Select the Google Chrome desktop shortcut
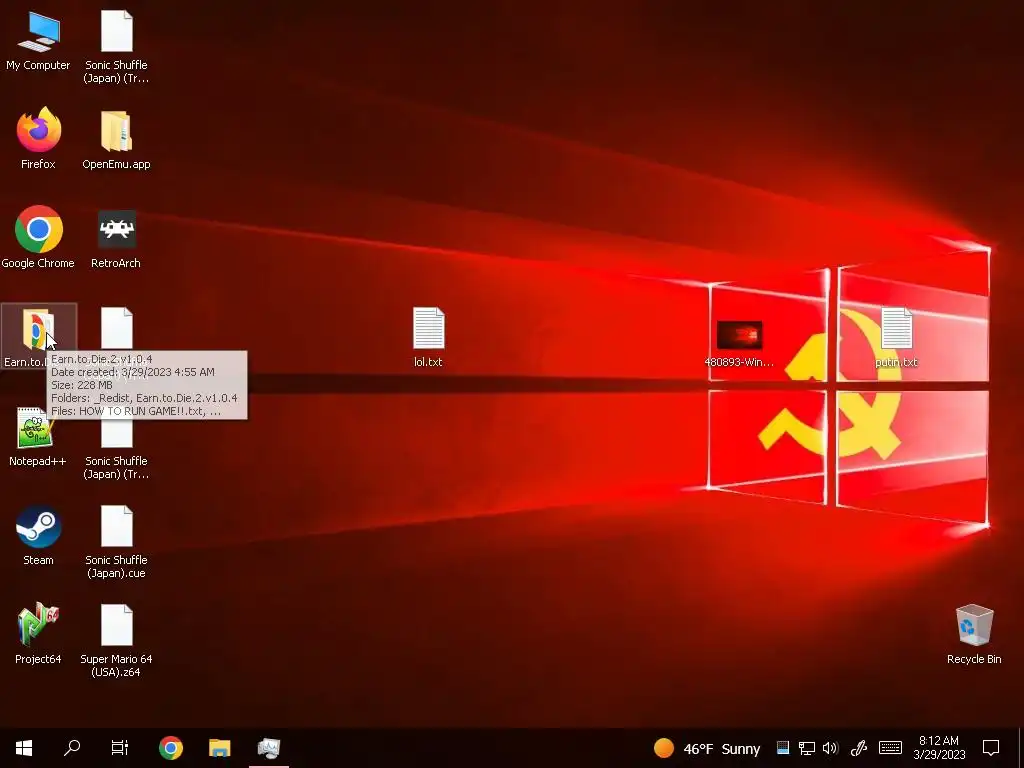The width and height of the screenshot is (1024, 768). pyautogui.click(x=38, y=238)
